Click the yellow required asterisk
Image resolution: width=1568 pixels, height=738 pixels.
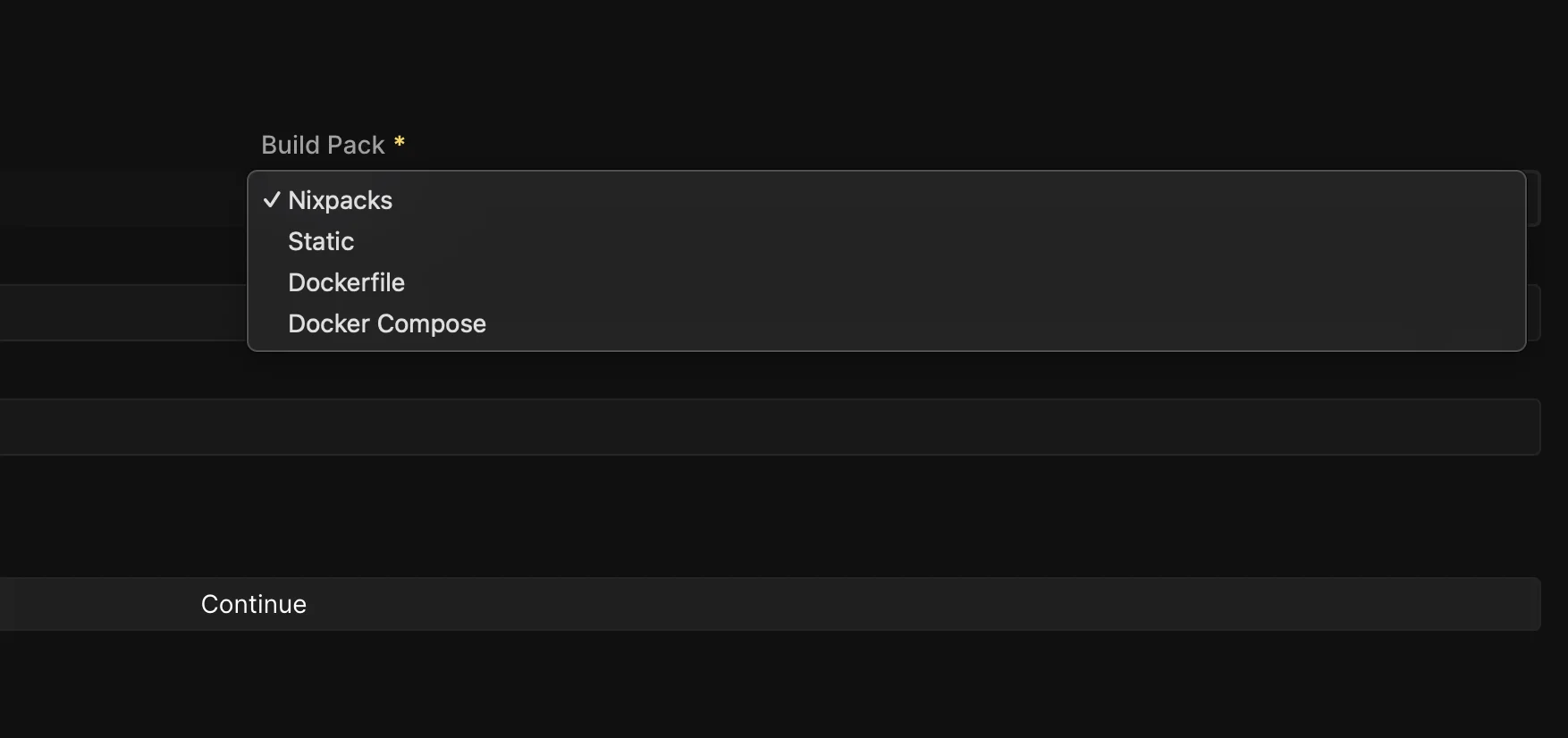(x=400, y=143)
